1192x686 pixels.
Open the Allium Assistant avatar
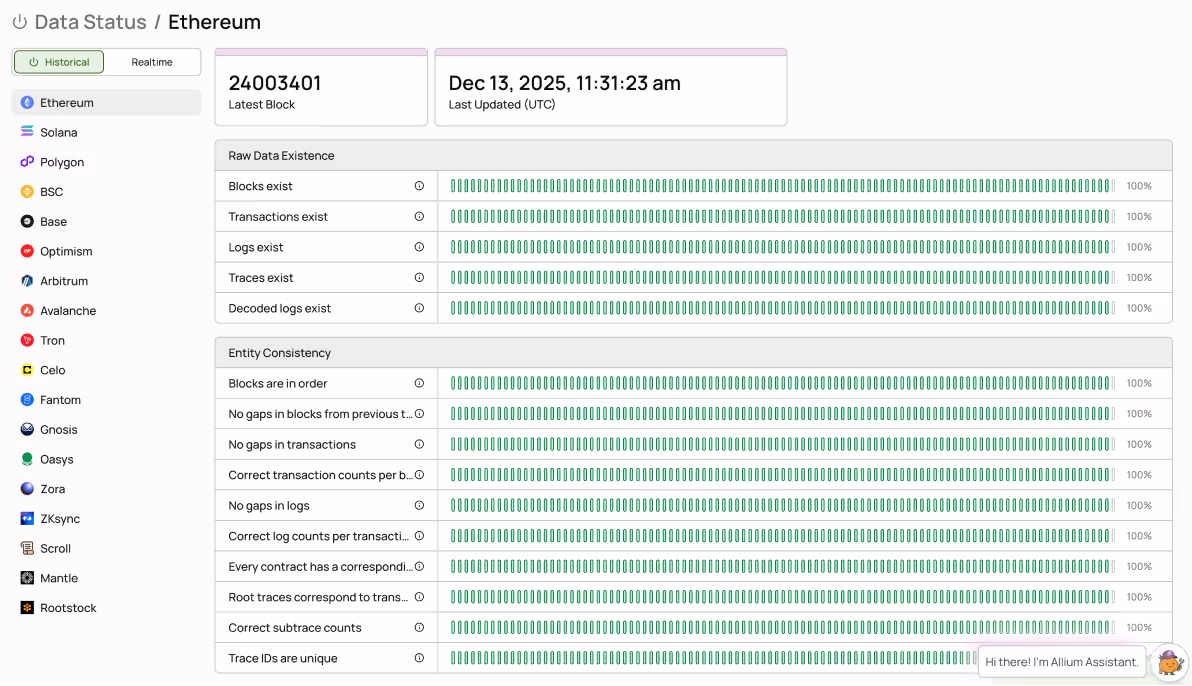coord(1169,662)
